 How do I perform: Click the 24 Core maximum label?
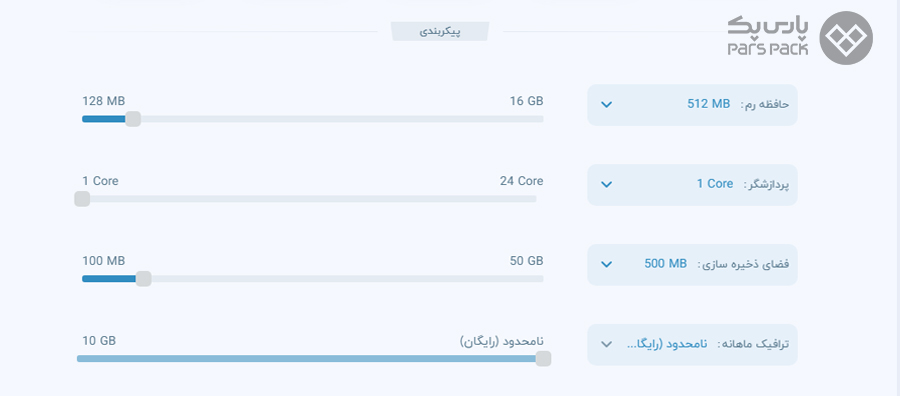pos(521,181)
